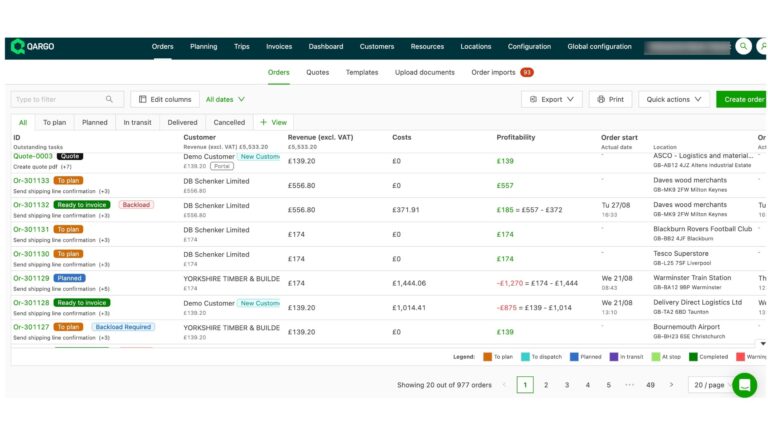The width and height of the screenshot is (768, 432).
Task: Click the orange To plan legend swatch
Action: point(486,356)
